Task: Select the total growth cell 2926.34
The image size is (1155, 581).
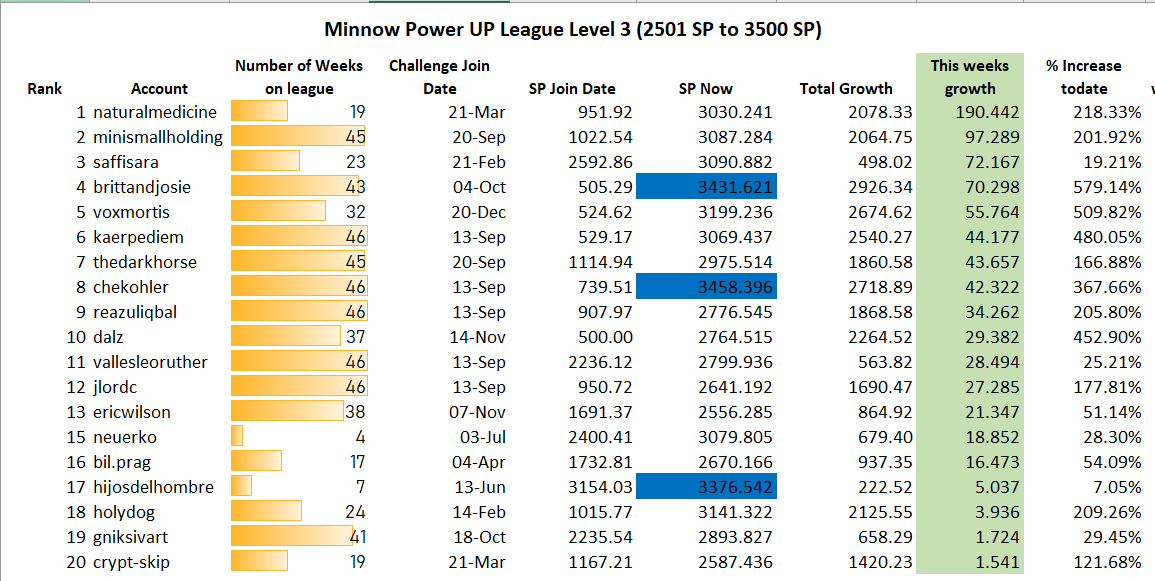Action: point(880,187)
